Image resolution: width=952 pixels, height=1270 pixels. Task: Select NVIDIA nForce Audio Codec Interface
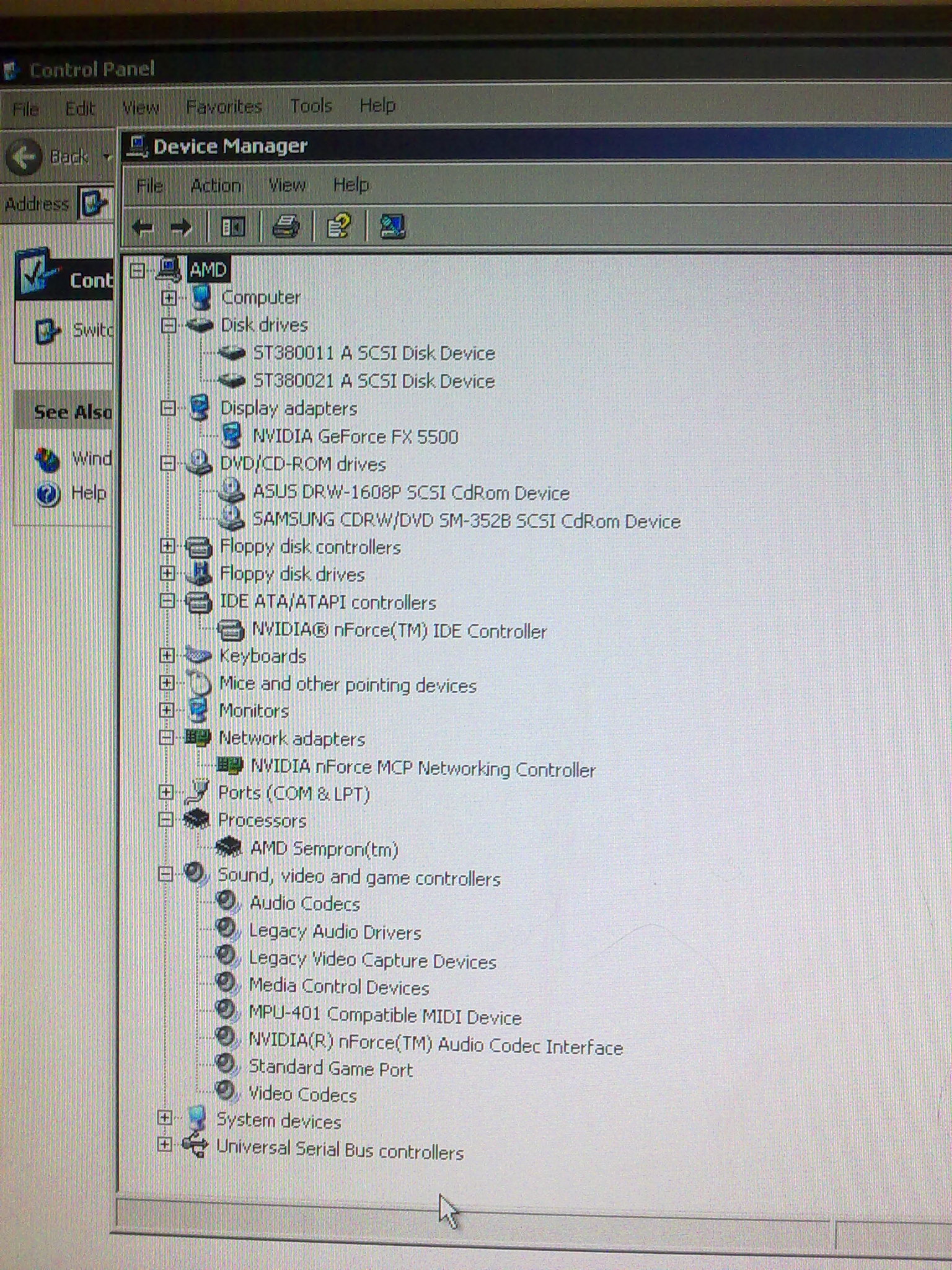[x=435, y=1044]
